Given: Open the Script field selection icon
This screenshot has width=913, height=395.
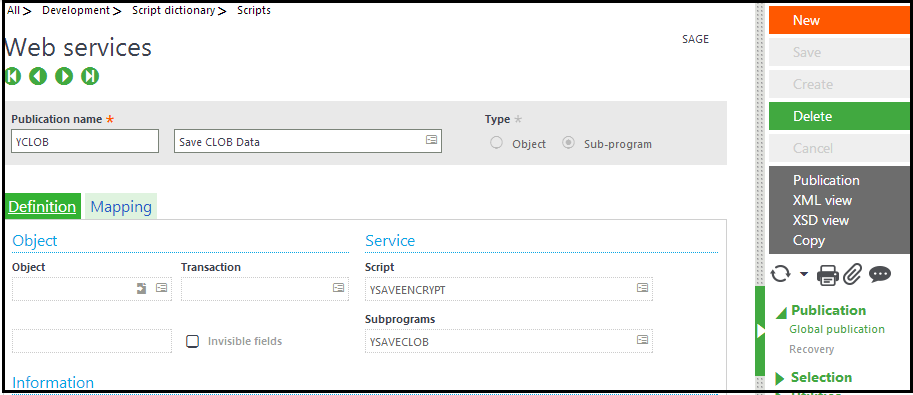Looking at the screenshot, I should coord(642,288).
